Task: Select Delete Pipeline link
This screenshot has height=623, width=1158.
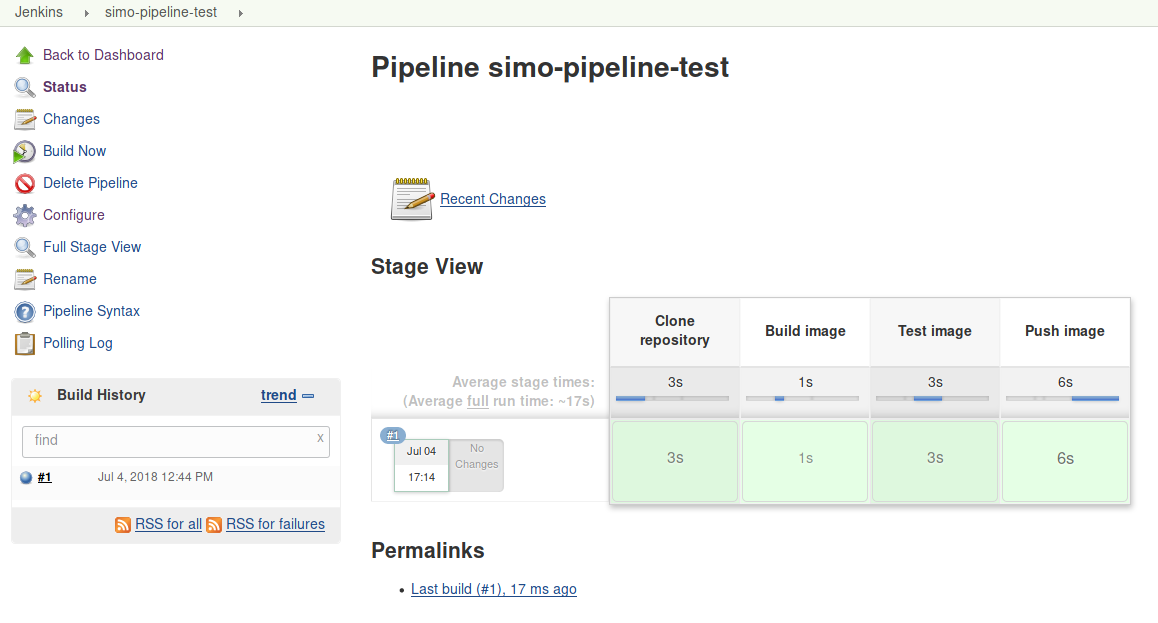Action: pyautogui.click(x=90, y=183)
